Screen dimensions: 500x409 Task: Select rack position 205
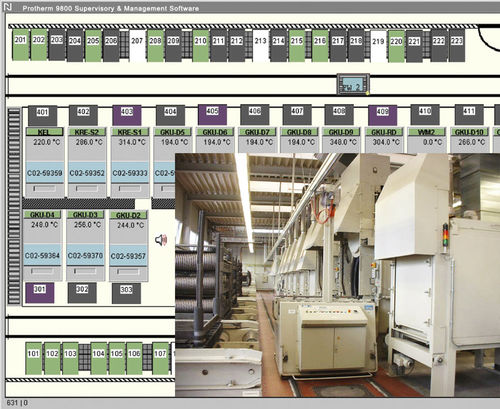click(93, 46)
